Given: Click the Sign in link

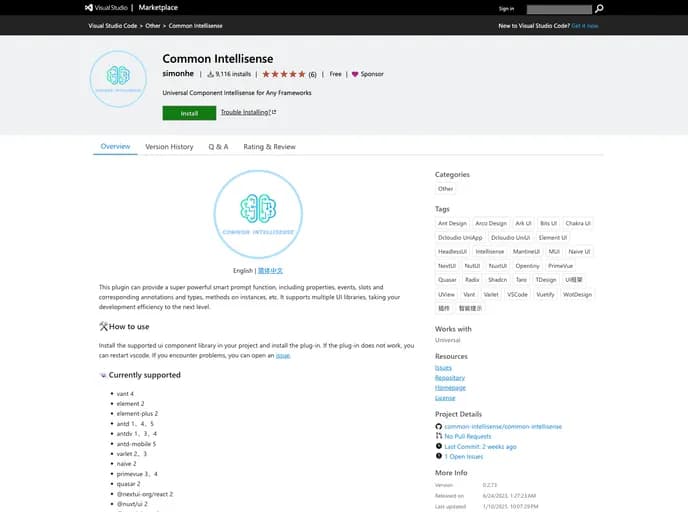Looking at the screenshot, I should (x=506, y=9).
